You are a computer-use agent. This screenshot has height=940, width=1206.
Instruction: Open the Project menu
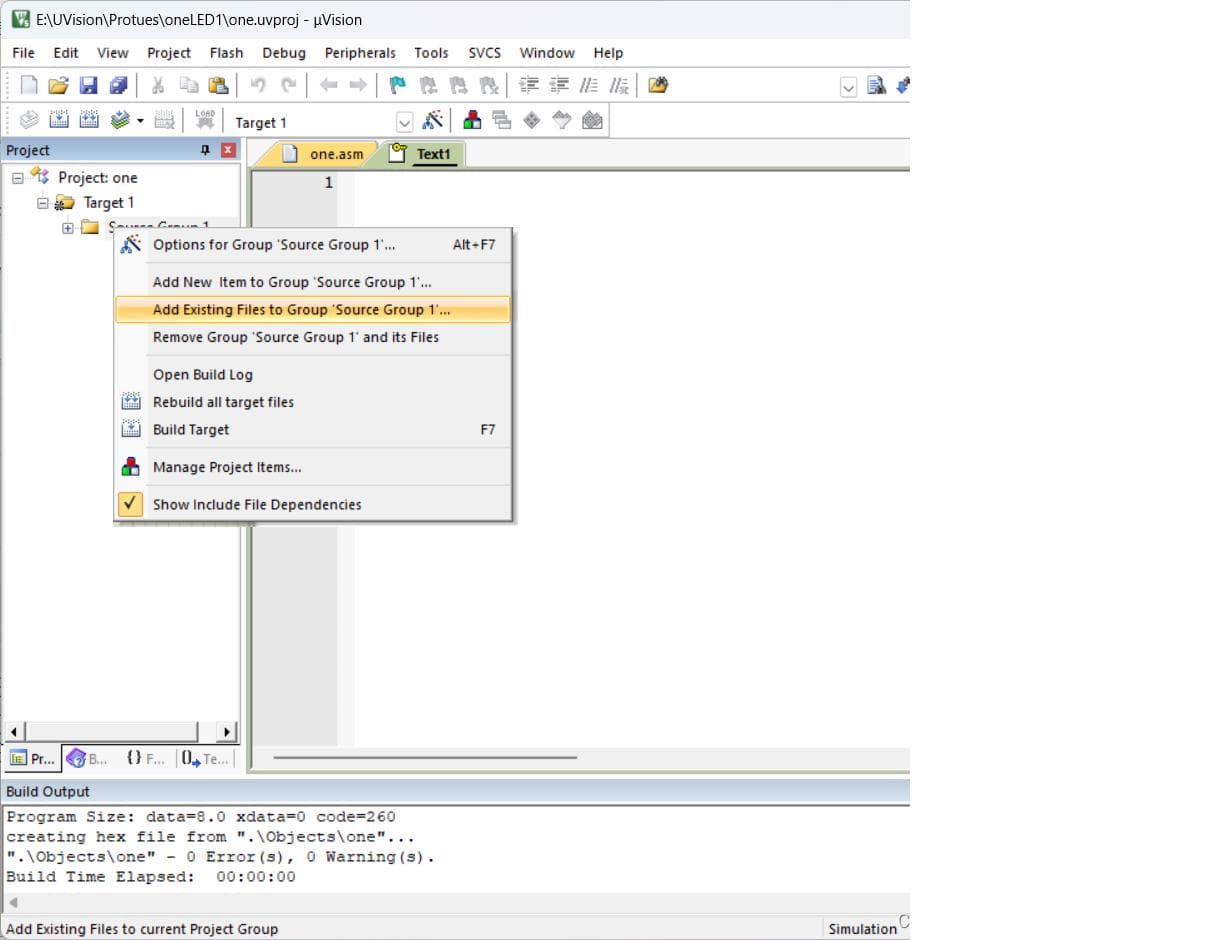point(169,53)
